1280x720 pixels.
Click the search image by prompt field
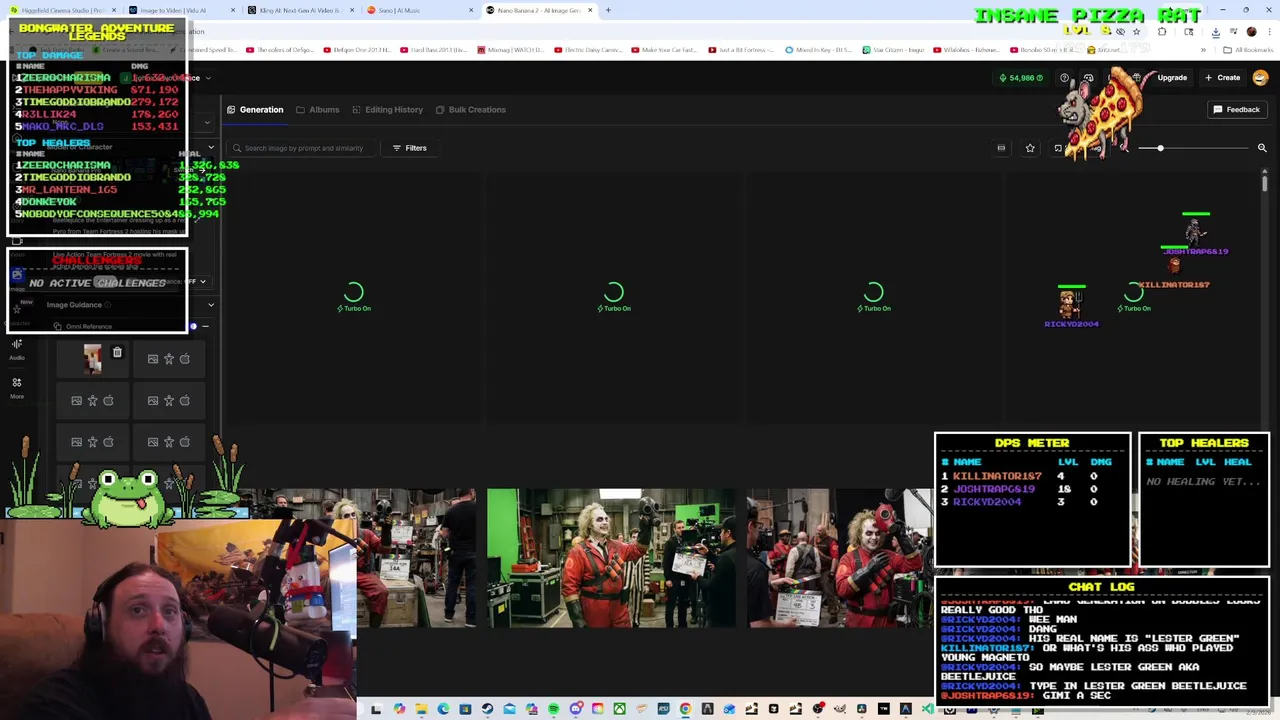pyautogui.click(x=300, y=148)
